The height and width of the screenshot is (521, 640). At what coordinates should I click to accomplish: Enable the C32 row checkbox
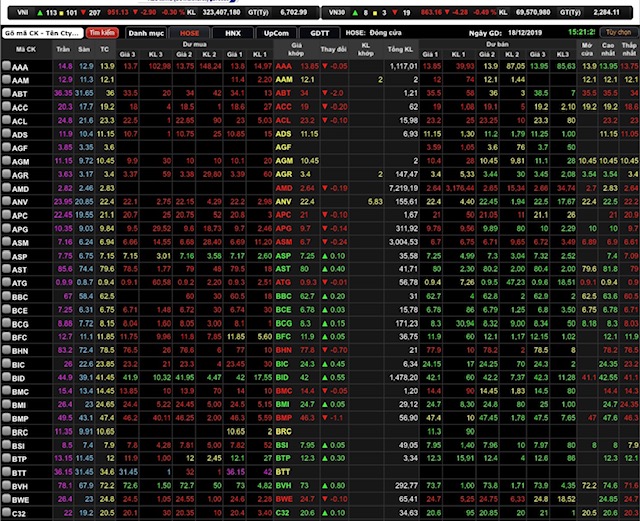pos(6,512)
